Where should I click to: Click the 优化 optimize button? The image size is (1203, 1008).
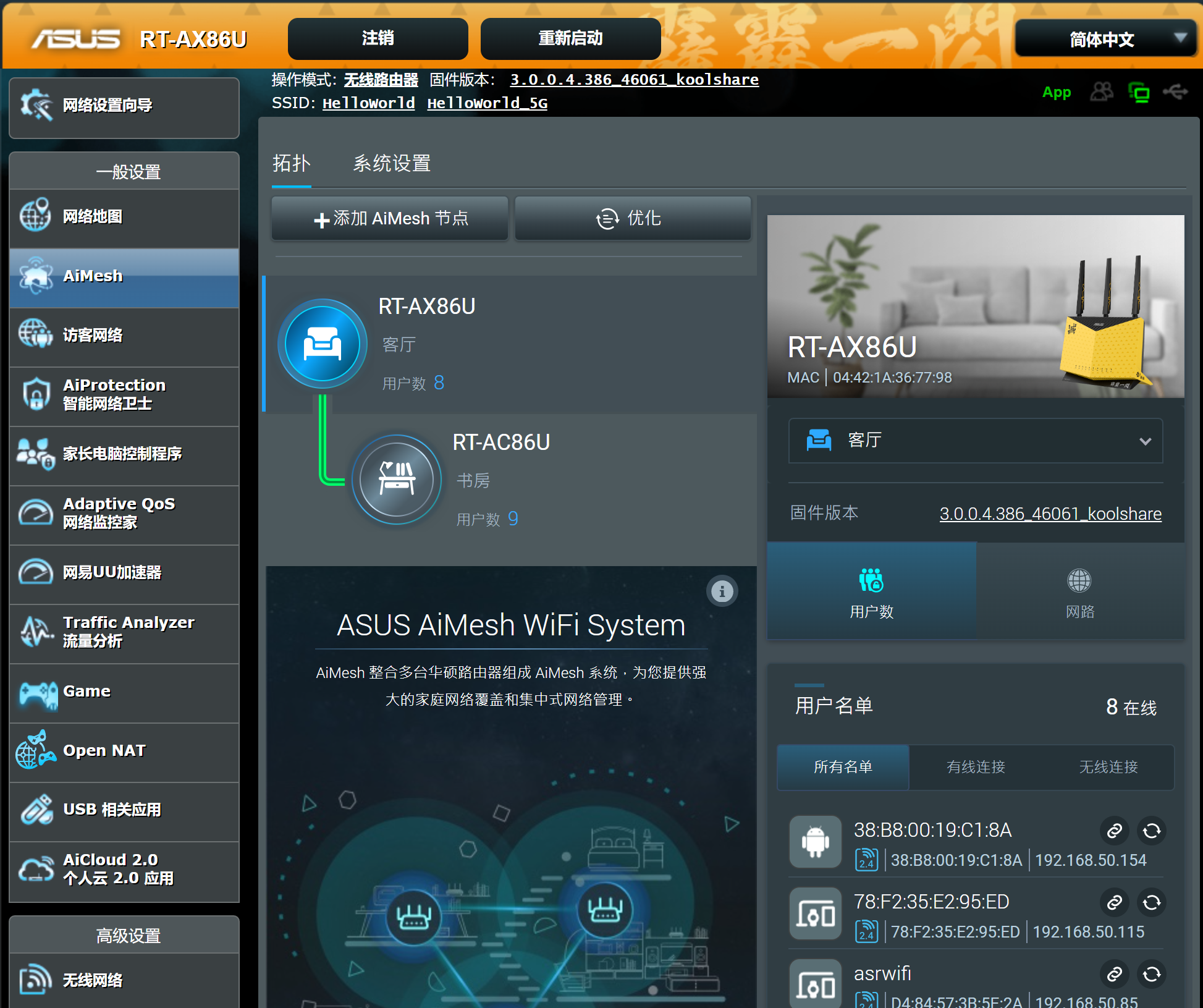coord(633,218)
